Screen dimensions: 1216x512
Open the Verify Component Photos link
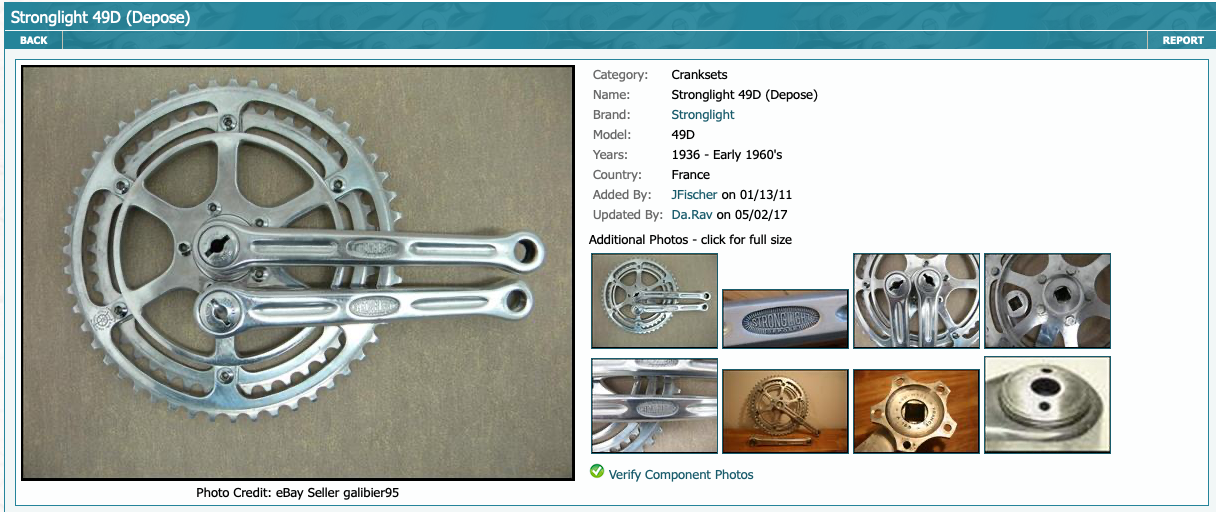click(x=681, y=475)
